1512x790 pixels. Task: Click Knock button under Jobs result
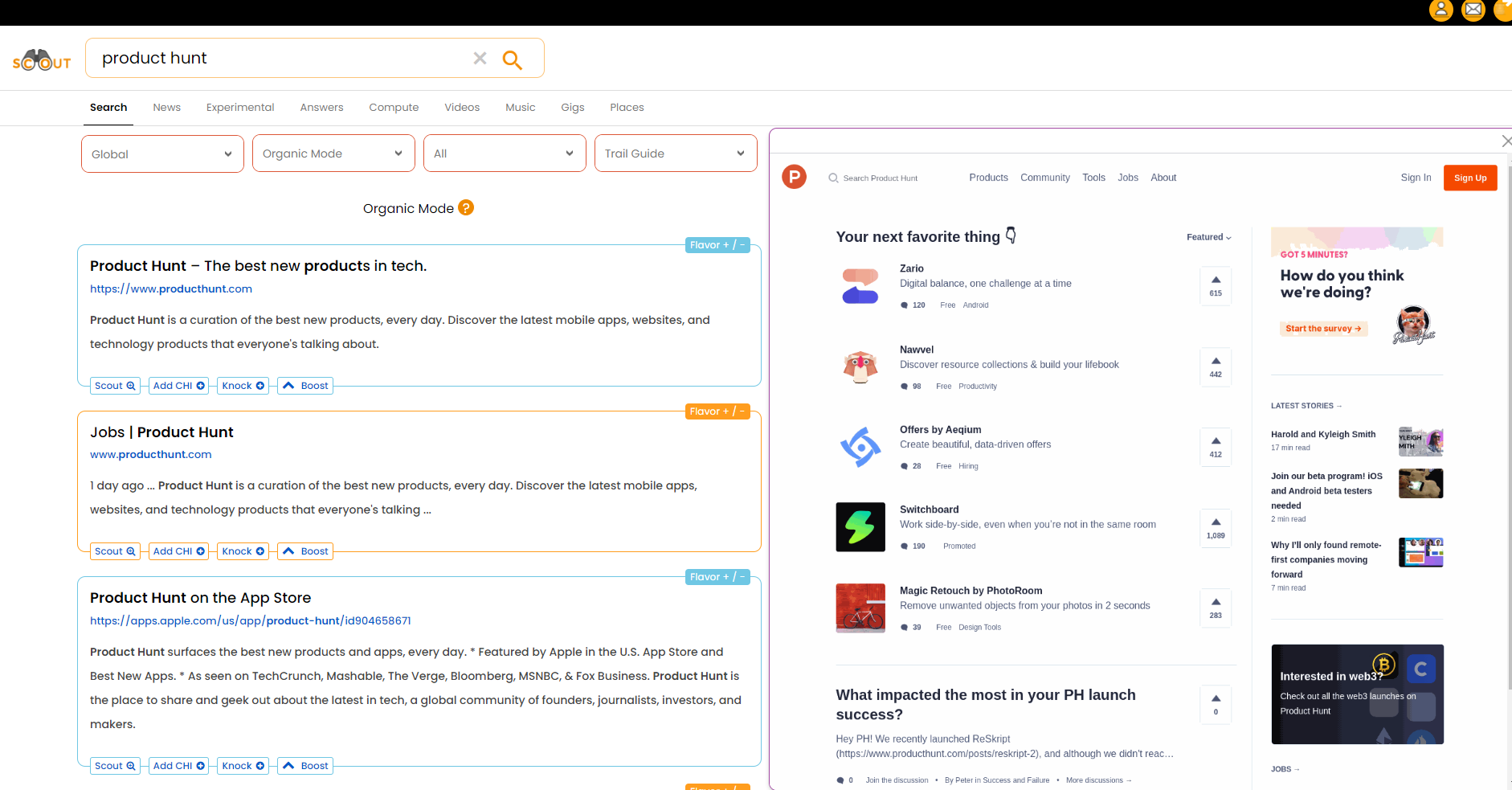243,551
